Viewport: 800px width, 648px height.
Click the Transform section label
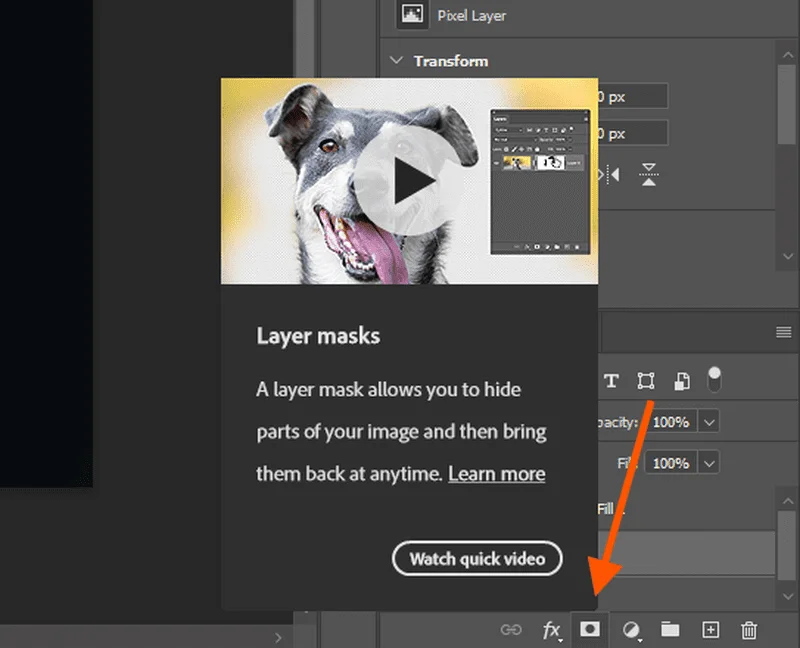coord(451,61)
